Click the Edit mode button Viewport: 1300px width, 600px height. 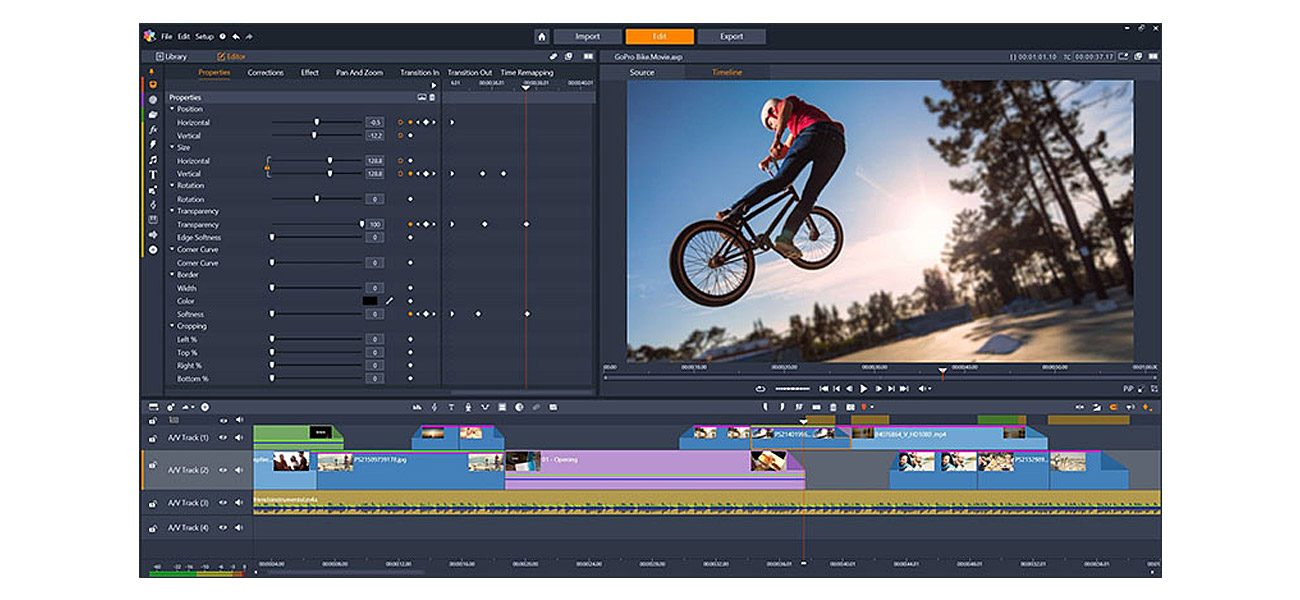tap(660, 36)
